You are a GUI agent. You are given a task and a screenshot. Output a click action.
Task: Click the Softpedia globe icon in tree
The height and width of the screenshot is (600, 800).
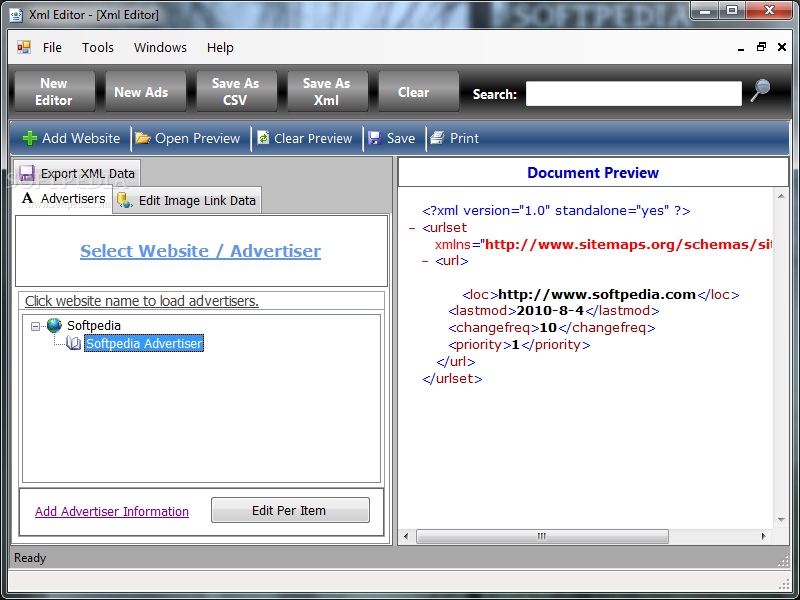pos(54,325)
